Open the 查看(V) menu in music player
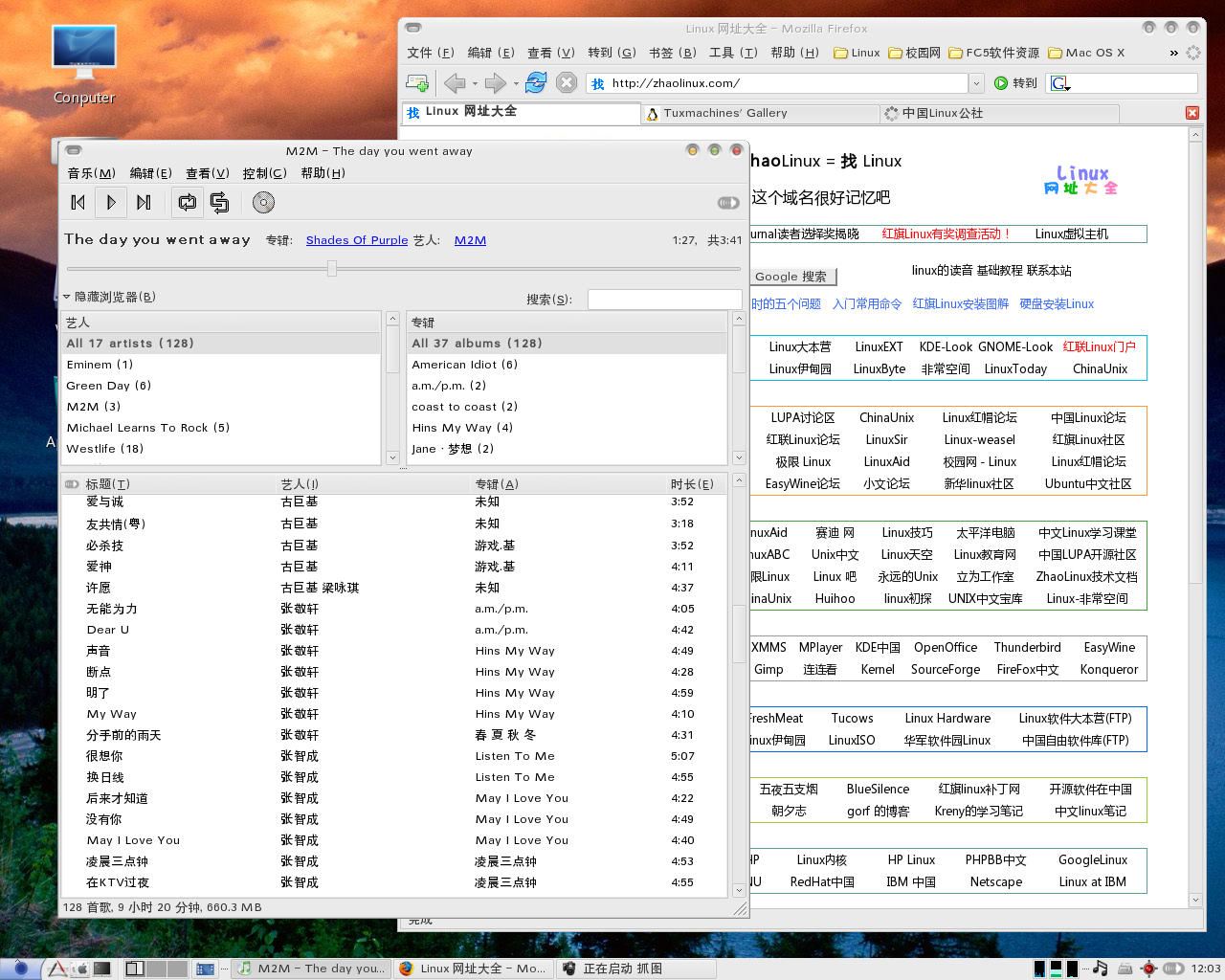 coord(208,173)
